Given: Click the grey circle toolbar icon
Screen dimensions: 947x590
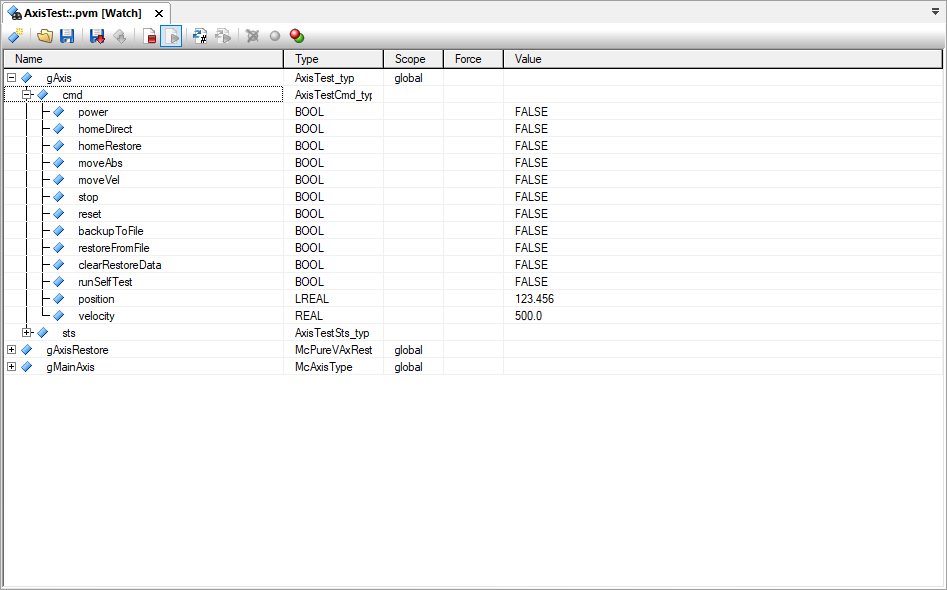Looking at the screenshot, I should pyautogui.click(x=275, y=36).
